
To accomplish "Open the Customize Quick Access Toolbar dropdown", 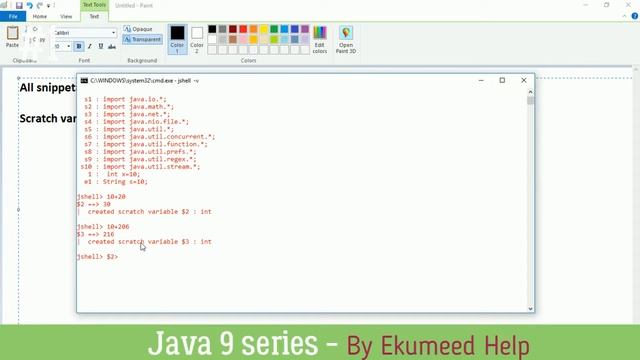I will [x=48, y=6].
